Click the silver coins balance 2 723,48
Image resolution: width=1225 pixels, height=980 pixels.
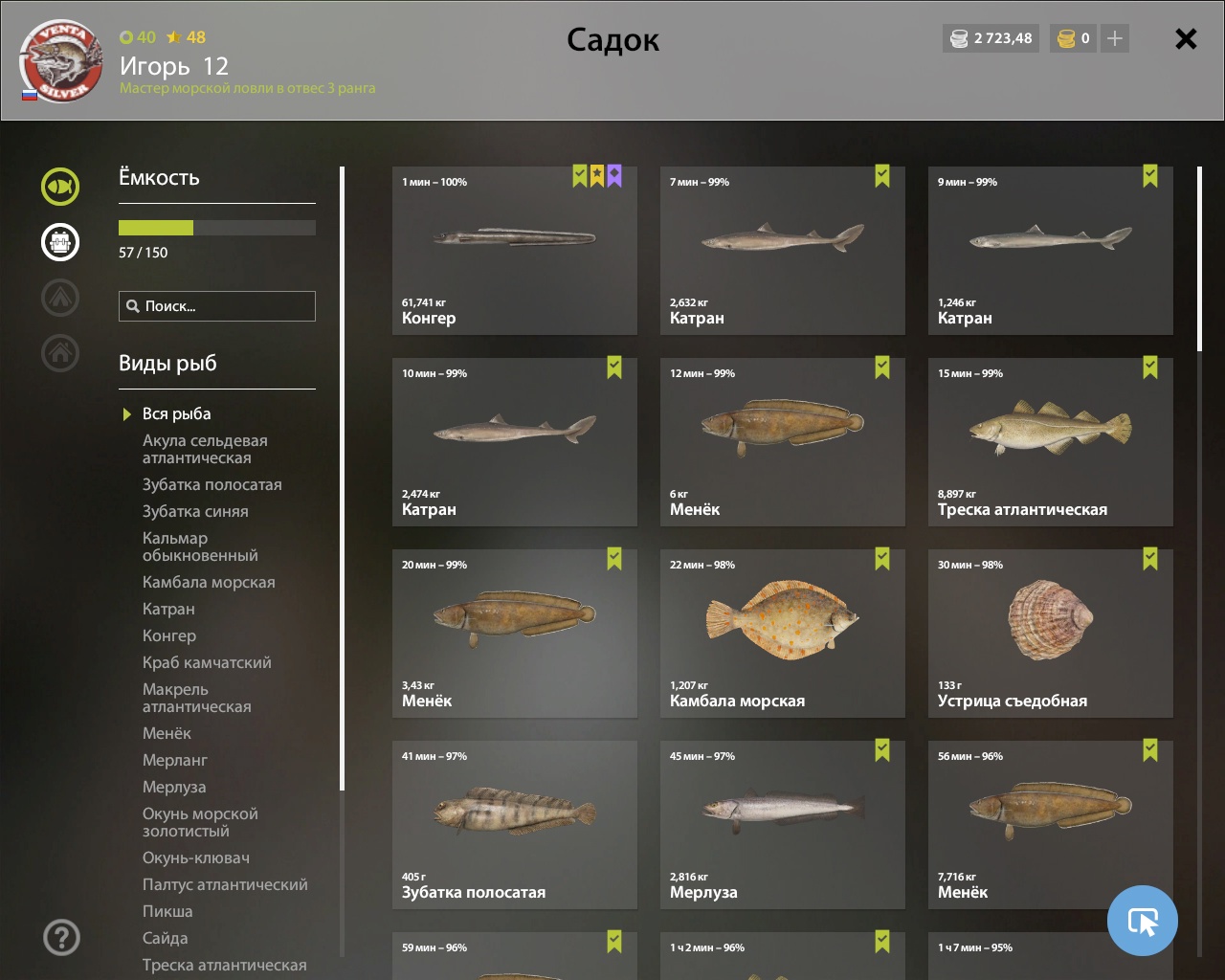(991, 38)
